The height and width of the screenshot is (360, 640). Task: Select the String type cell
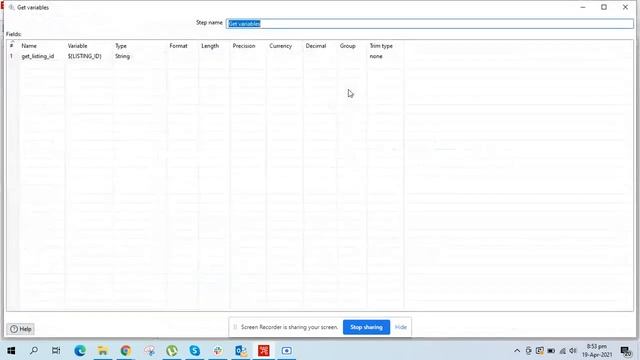click(122, 56)
